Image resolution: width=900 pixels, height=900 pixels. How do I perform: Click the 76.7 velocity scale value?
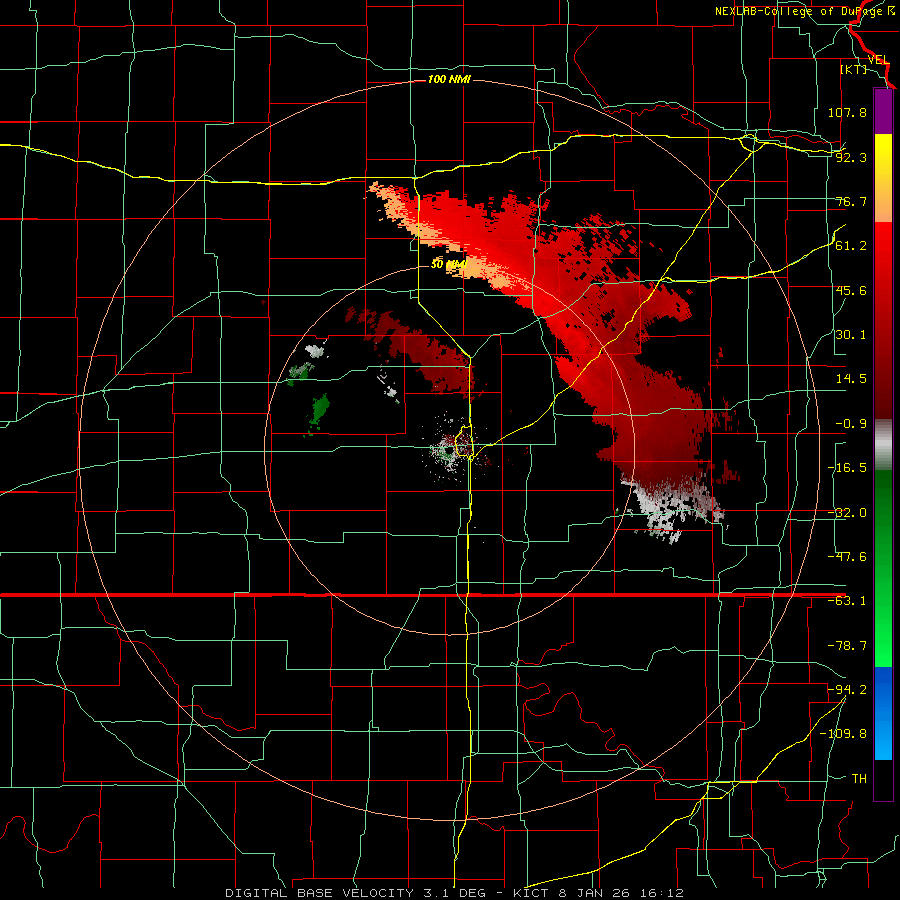click(x=851, y=201)
